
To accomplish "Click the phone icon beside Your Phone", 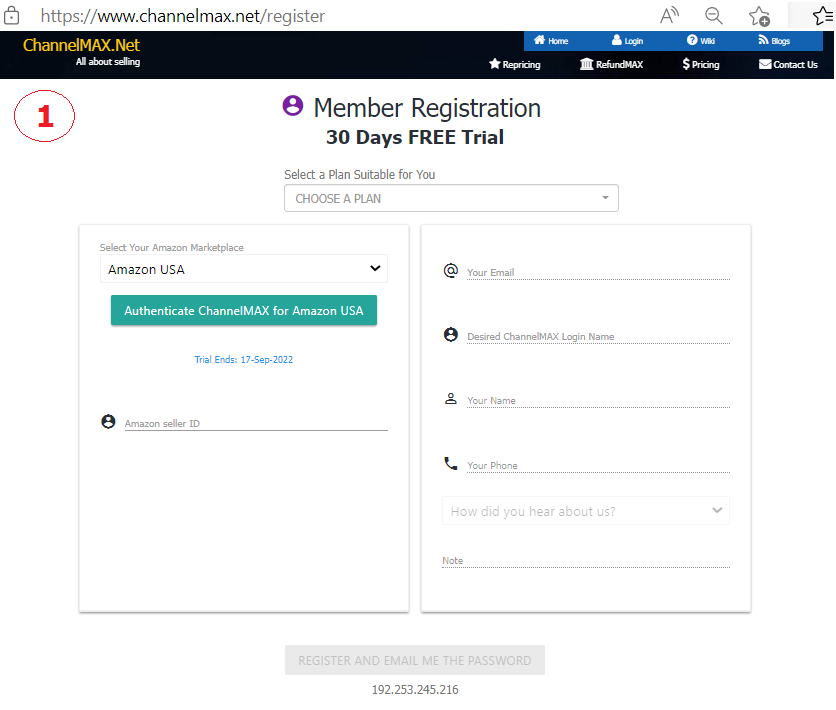I will pos(450,463).
